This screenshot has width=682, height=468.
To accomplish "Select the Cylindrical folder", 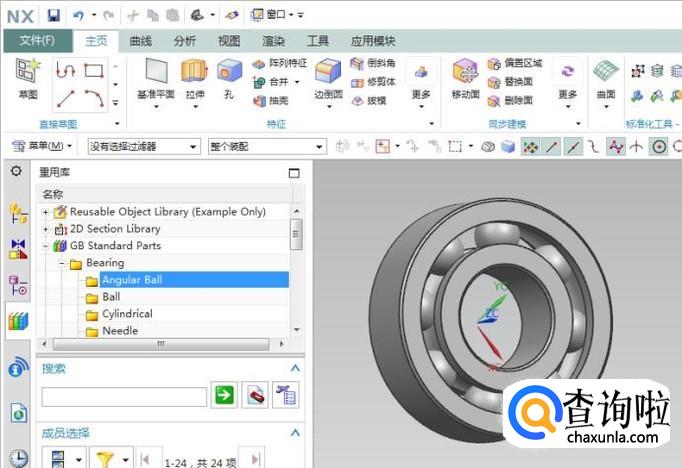I will pos(126,314).
